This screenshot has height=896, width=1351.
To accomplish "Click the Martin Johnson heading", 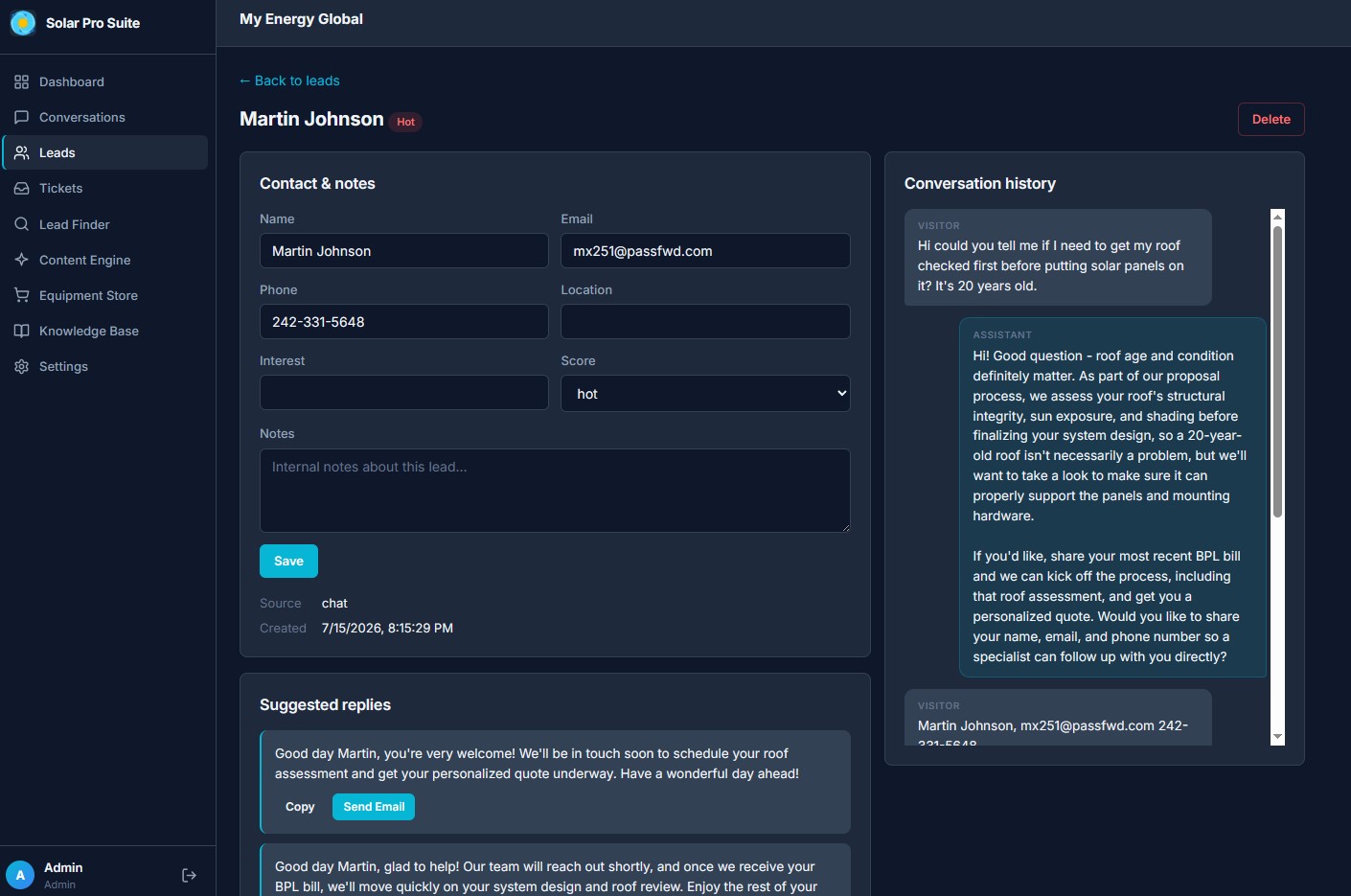I will pos(311,119).
